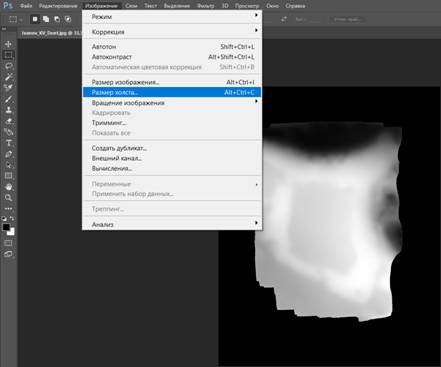Open the Слои menu
The width and height of the screenshot is (441, 367).
(131, 6)
